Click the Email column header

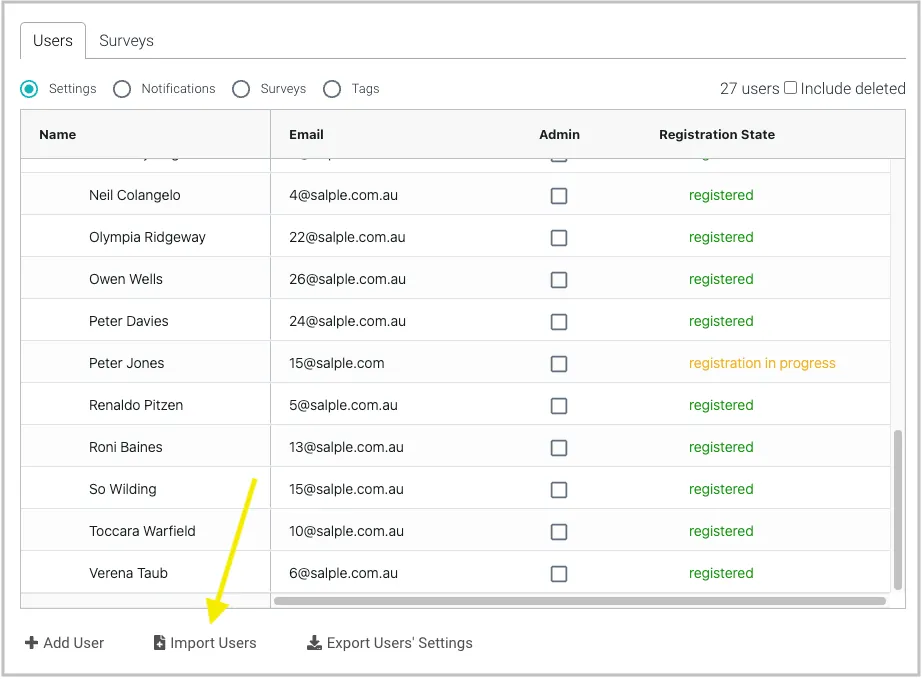[x=306, y=135]
